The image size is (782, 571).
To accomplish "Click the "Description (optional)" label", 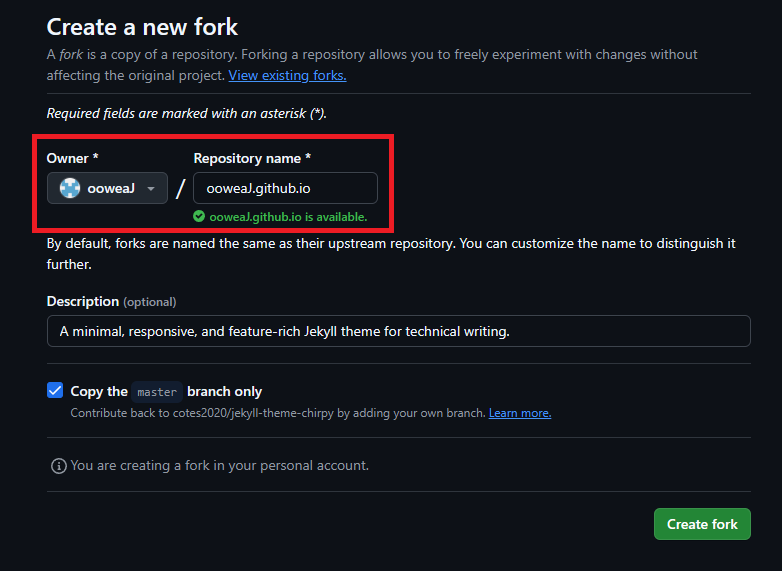I will pyautogui.click(x=111, y=301).
